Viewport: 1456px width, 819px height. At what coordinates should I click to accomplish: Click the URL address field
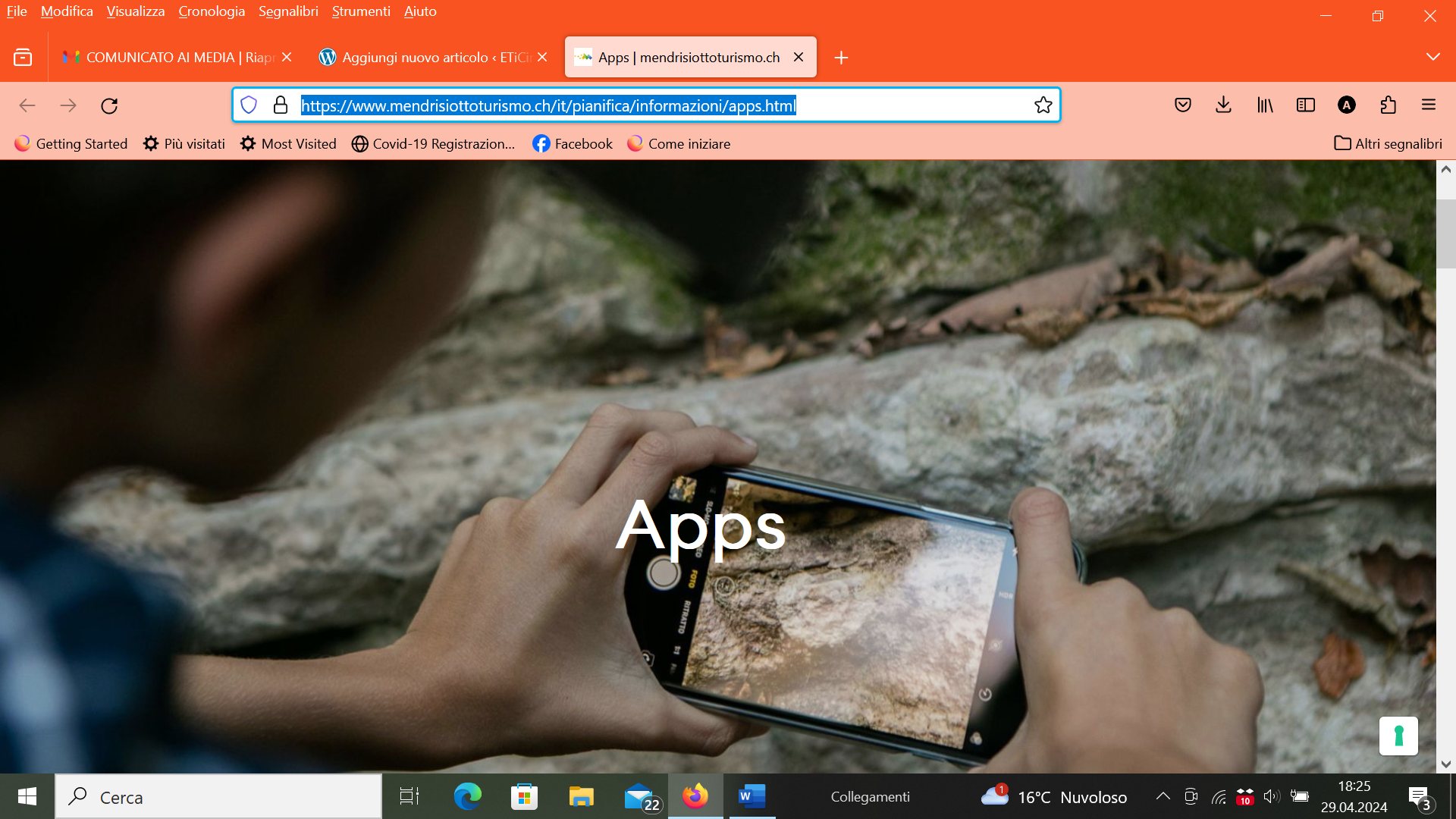tap(646, 105)
